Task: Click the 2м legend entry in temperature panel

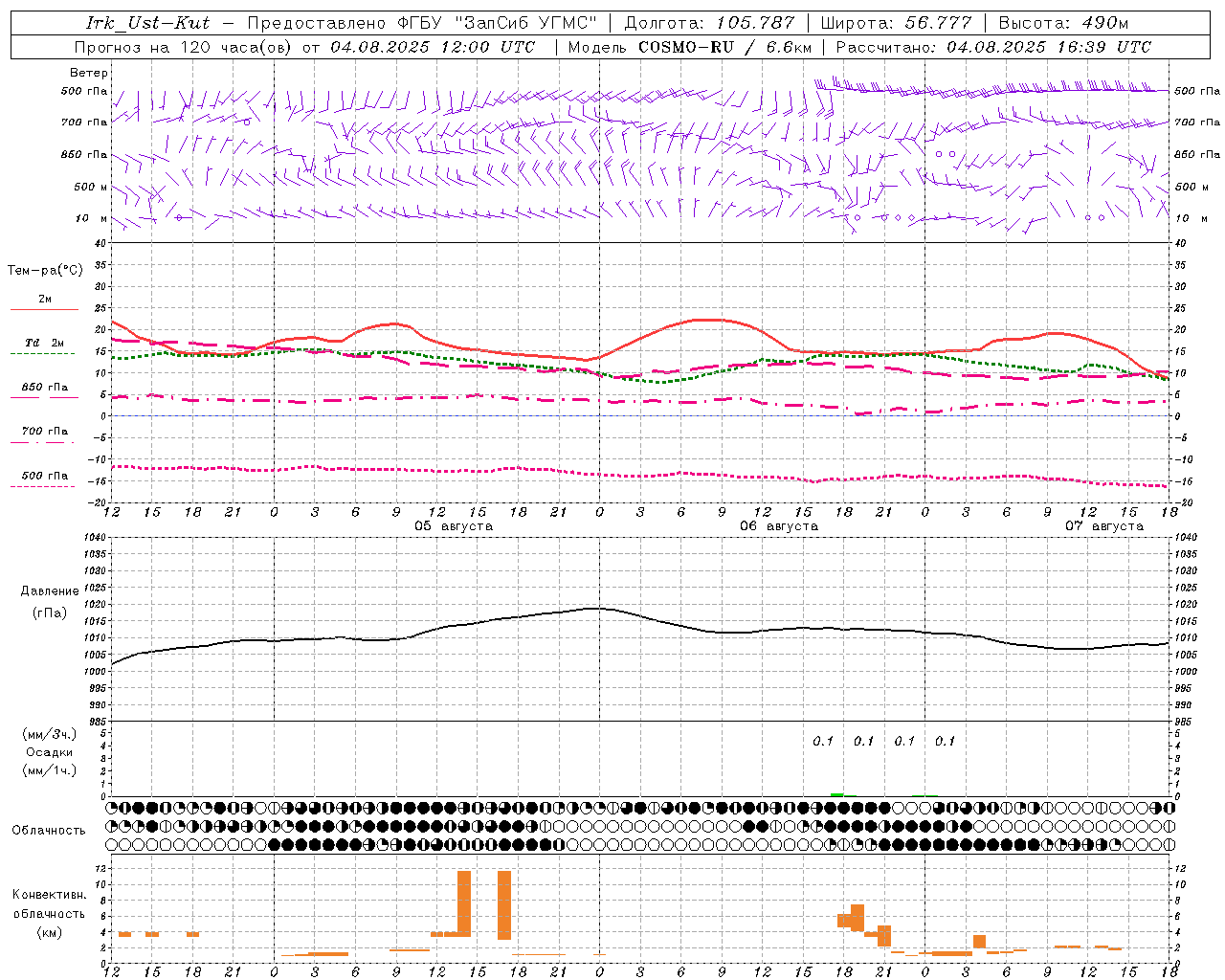Action: coord(45,300)
